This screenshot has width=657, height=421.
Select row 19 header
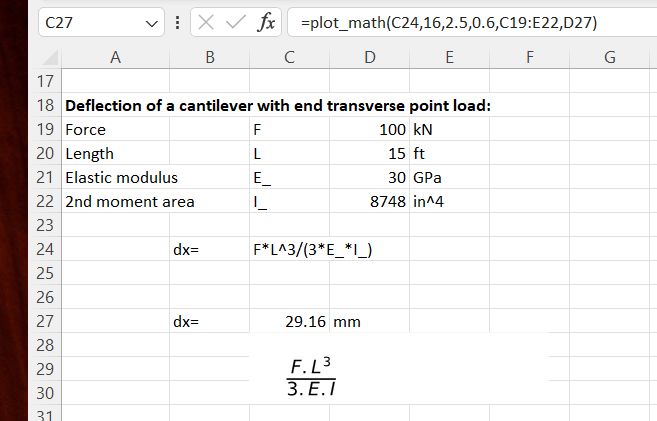click(45, 129)
